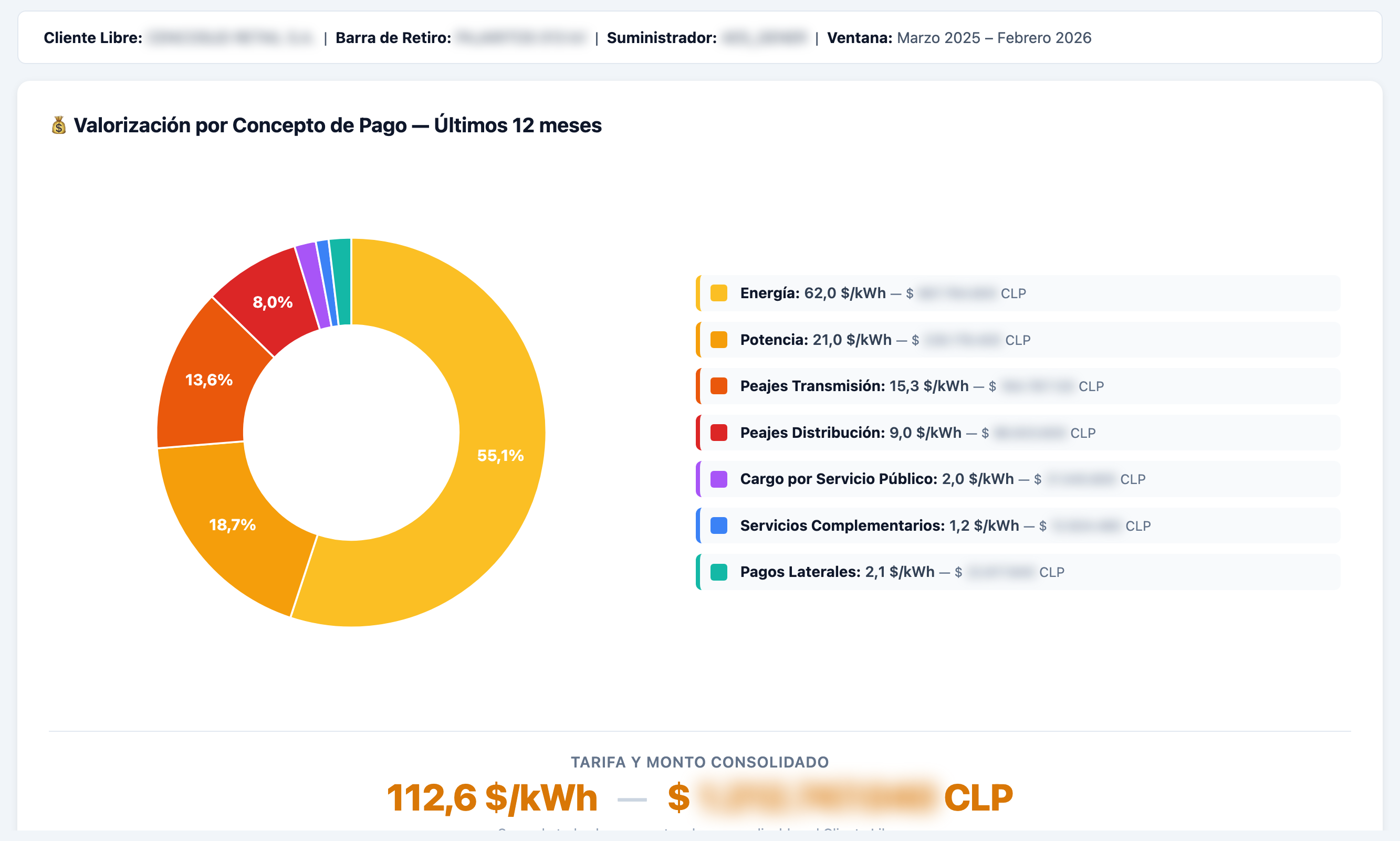The height and width of the screenshot is (841, 1400).
Task: Click the money bag icon beside title
Action: pyautogui.click(x=59, y=125)
